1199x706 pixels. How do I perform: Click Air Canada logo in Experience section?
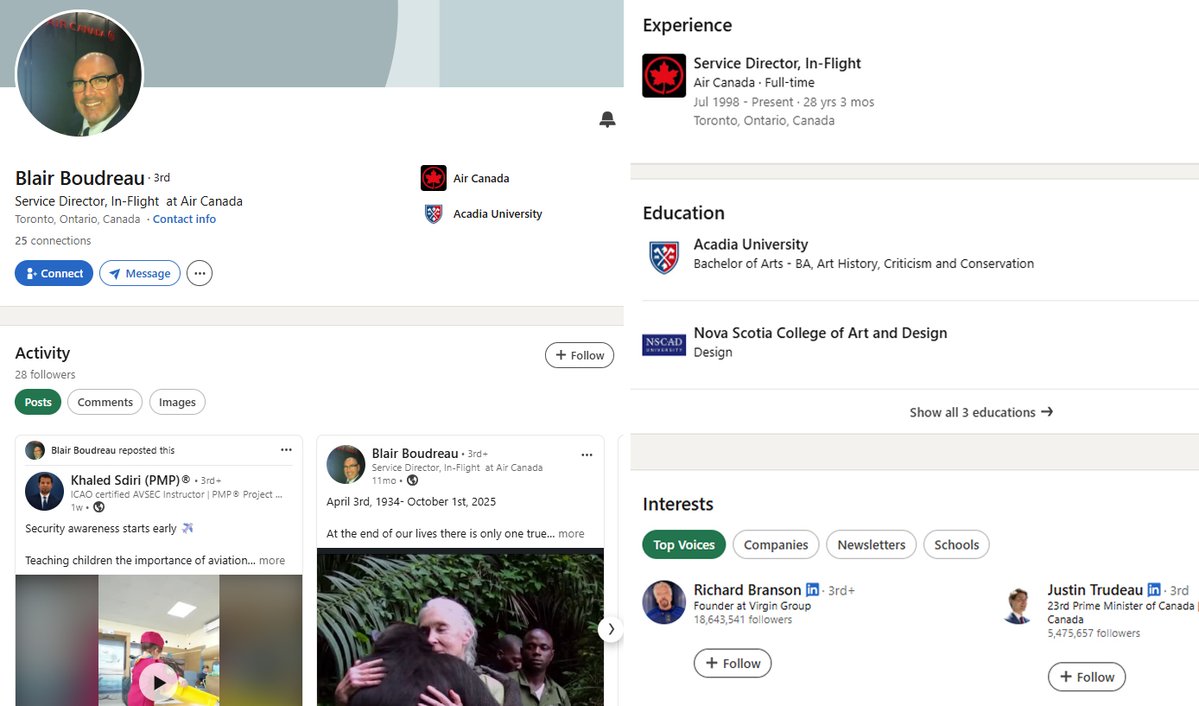[664, 76]
